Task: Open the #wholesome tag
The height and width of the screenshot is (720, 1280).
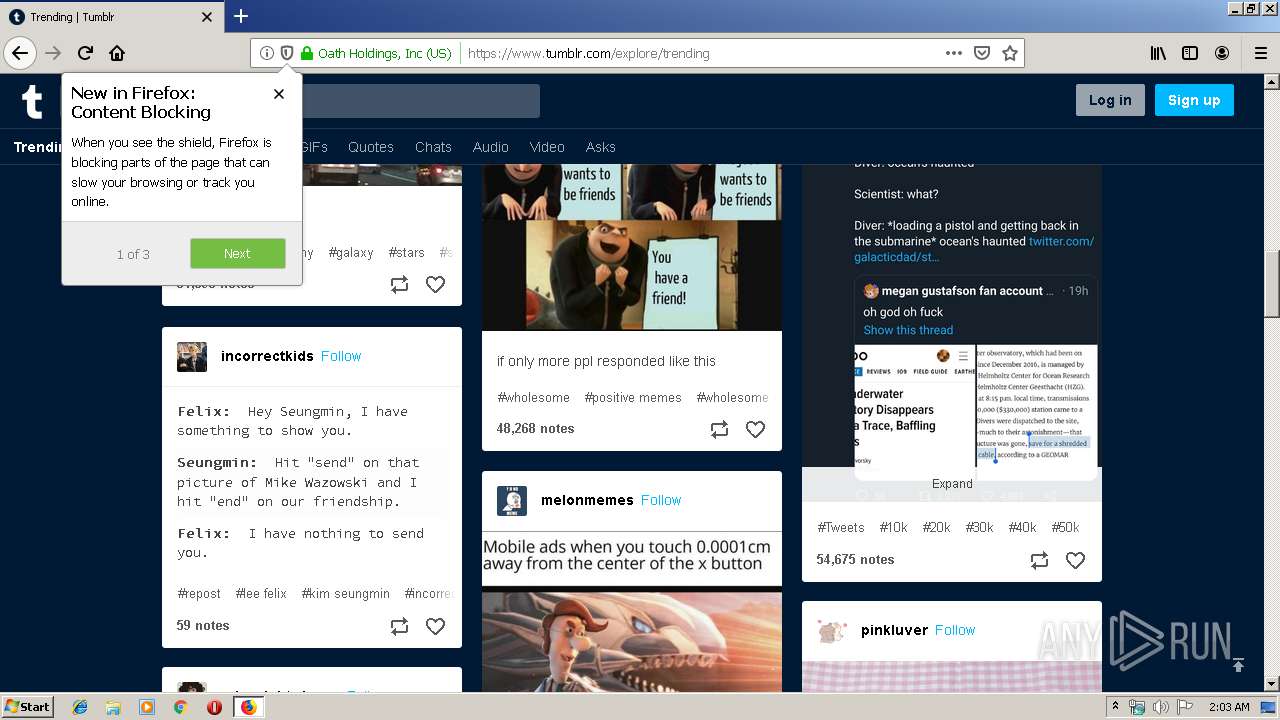Action: (x=533, y=397)
